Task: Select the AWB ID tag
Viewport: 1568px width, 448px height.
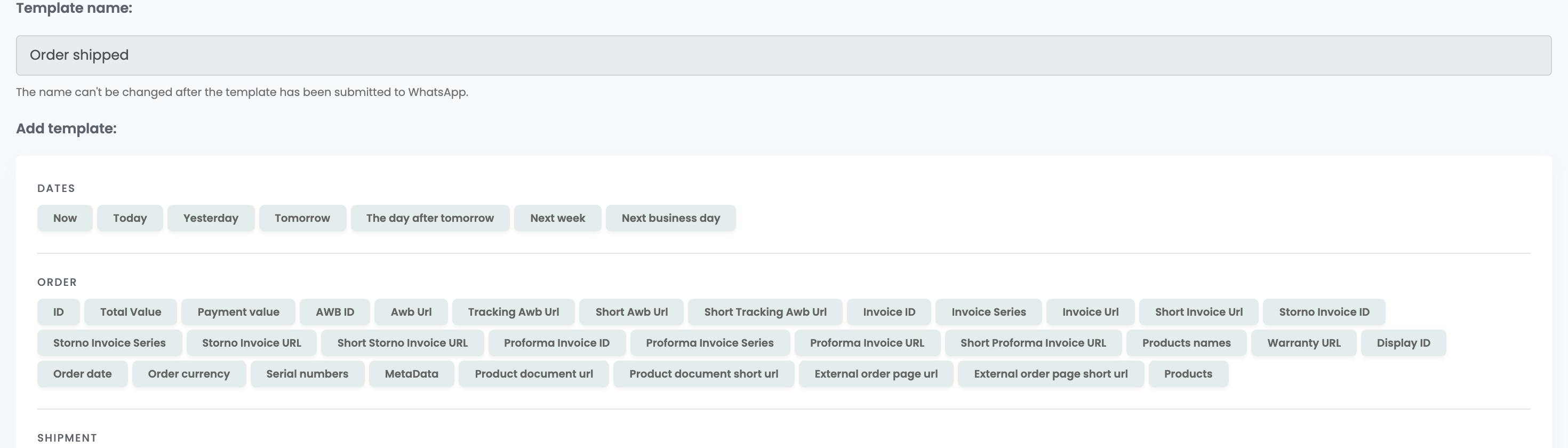Action: [335, 311]
